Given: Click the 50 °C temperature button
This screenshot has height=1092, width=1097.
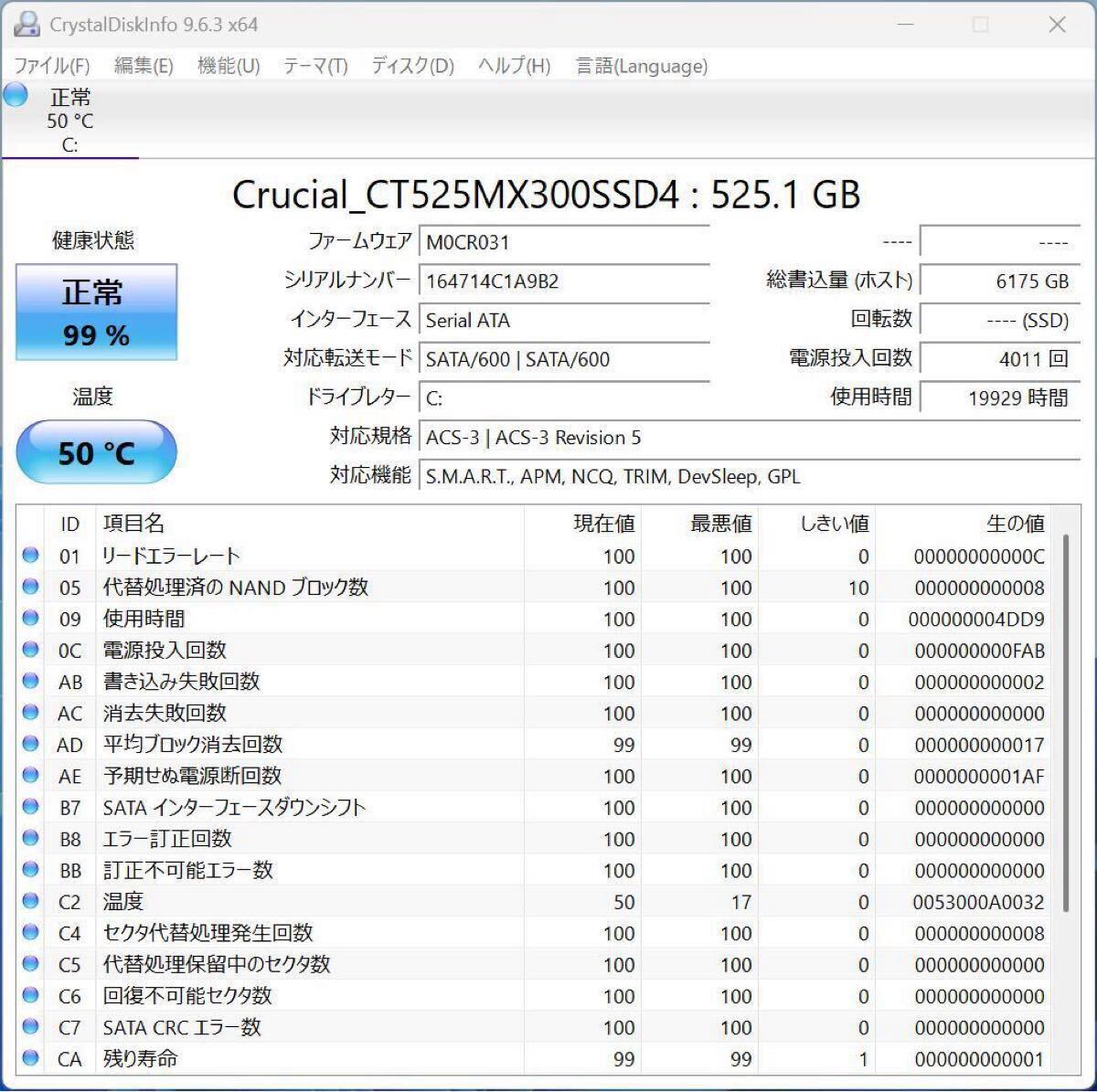Looking at the screenshot, I should pos(96,452).
